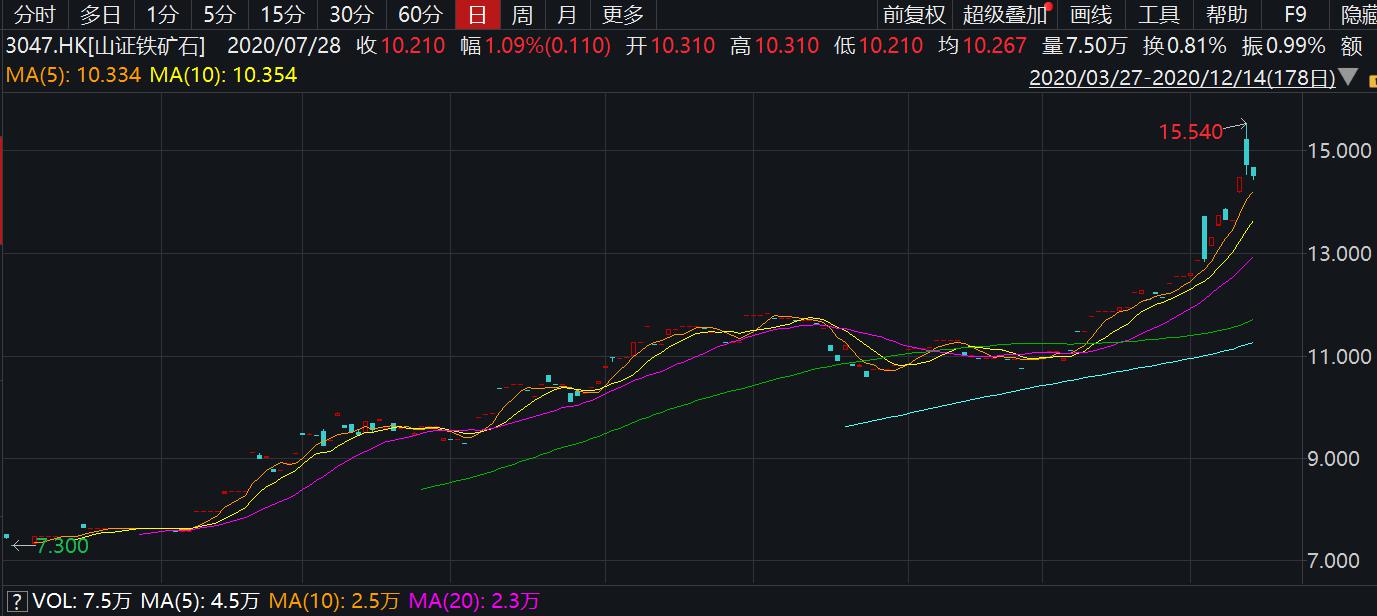Select the 5分 five-minute period
This screenshot has height=616, width=1377.
[x=219, y=14]
